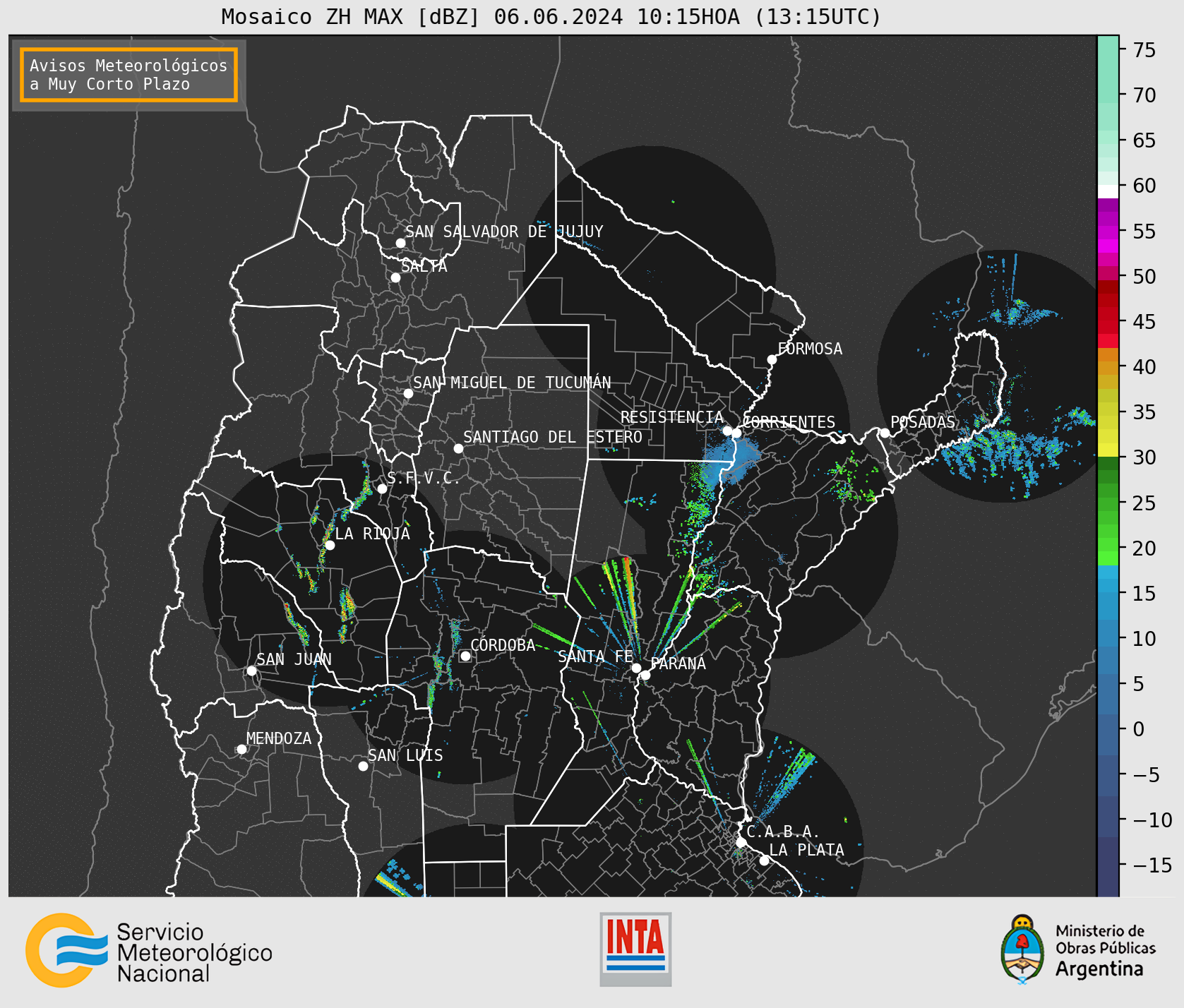Image resolution: width=1184 pixels, height=1008 pixels.
Task: Click the Servicio Meteorológico Nacional logo
Action: point(149,951)
